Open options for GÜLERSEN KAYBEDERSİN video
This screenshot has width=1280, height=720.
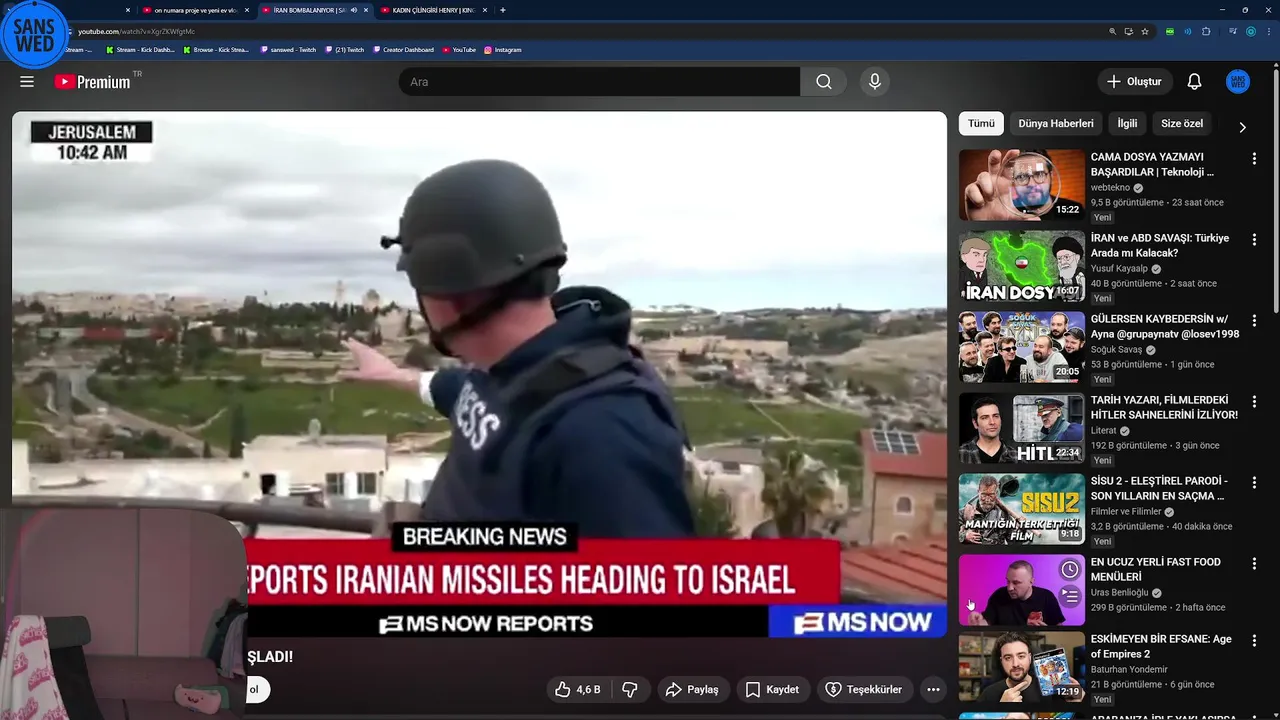(1254, 320)
